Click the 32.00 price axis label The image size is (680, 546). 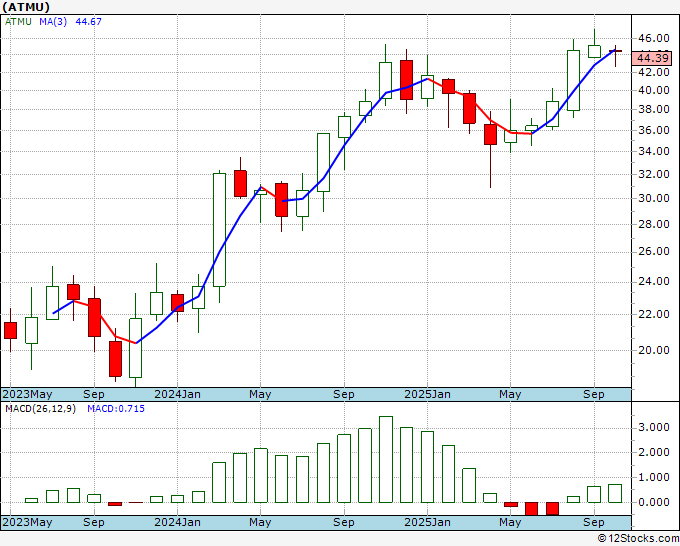click(654, 174)
